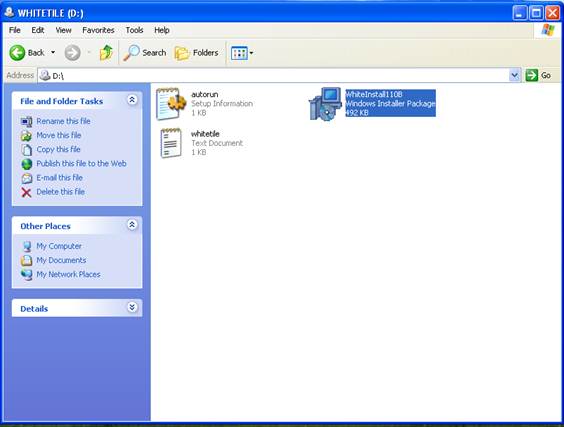
Task: Select the WhiteInstall110B installer package icon
Action: [325, 104]
